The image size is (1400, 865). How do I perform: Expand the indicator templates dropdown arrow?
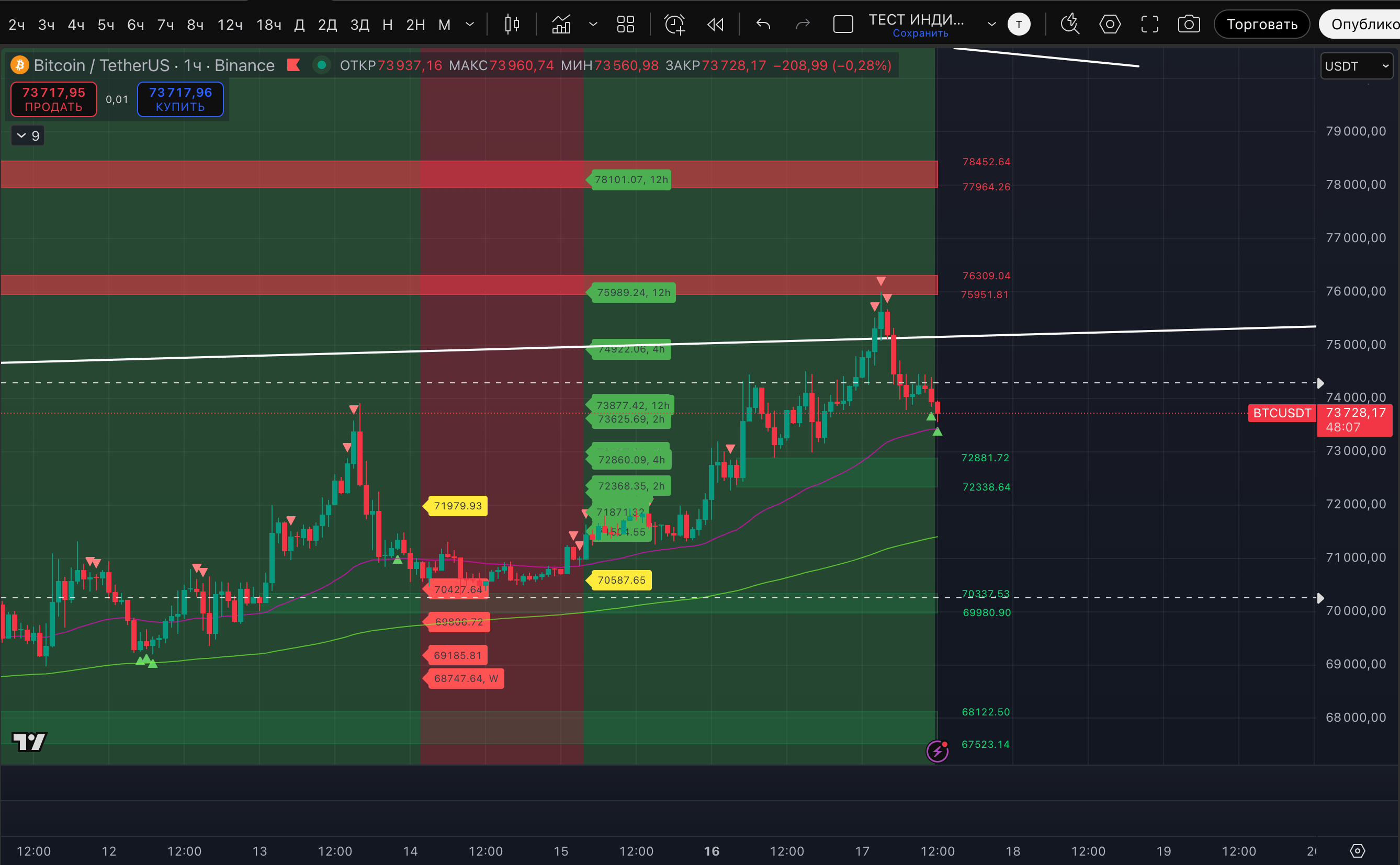click(593, 25)
